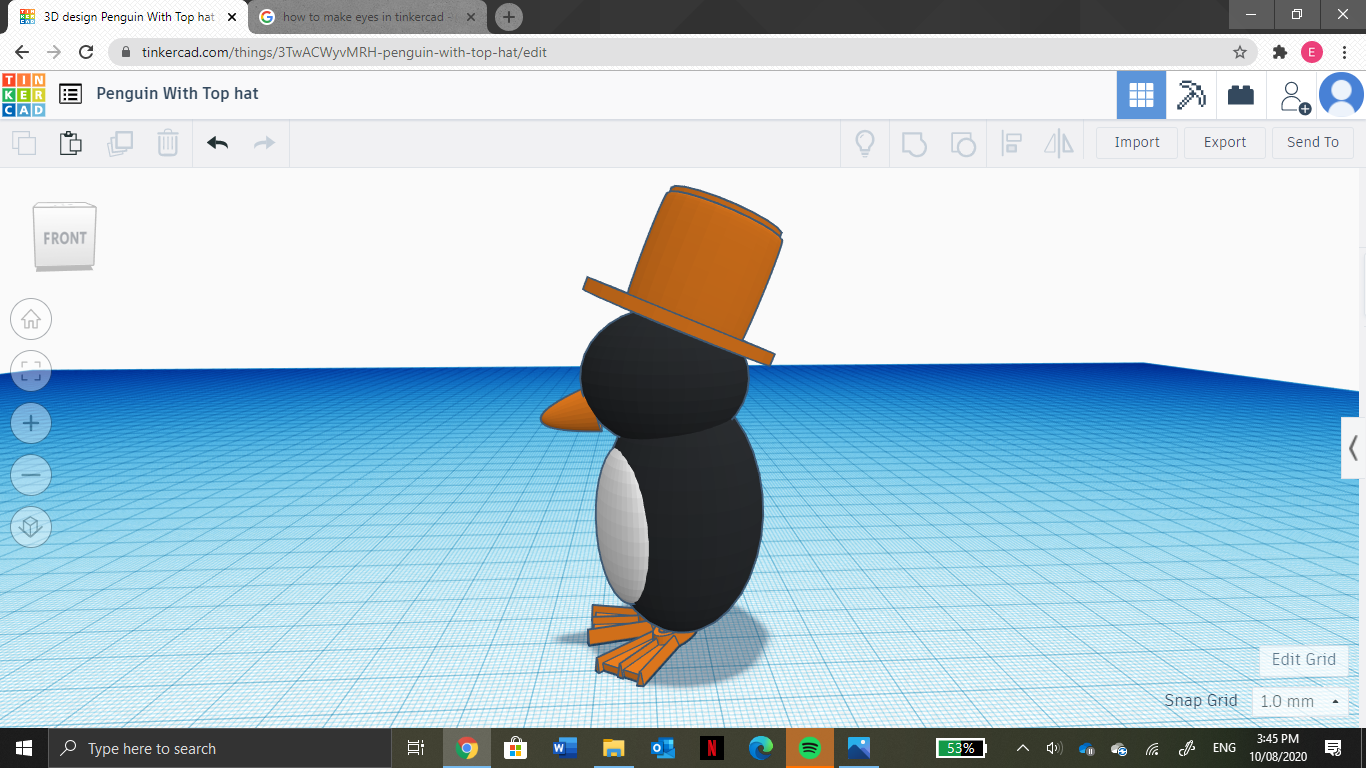
Task: Click the Copy toolbar icon
Action: click(24, 143)
